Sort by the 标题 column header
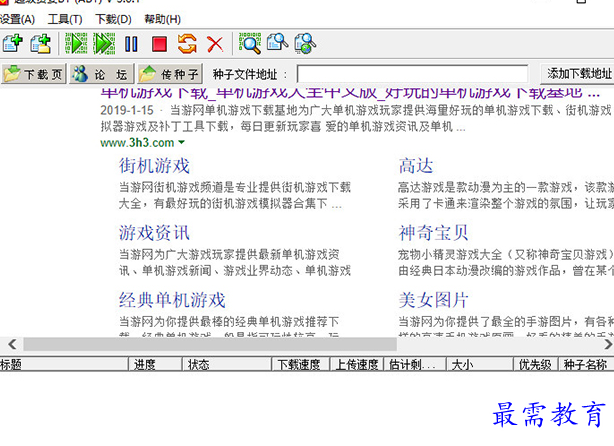Viewport: 614px width, 446px height. pos(64,365)
